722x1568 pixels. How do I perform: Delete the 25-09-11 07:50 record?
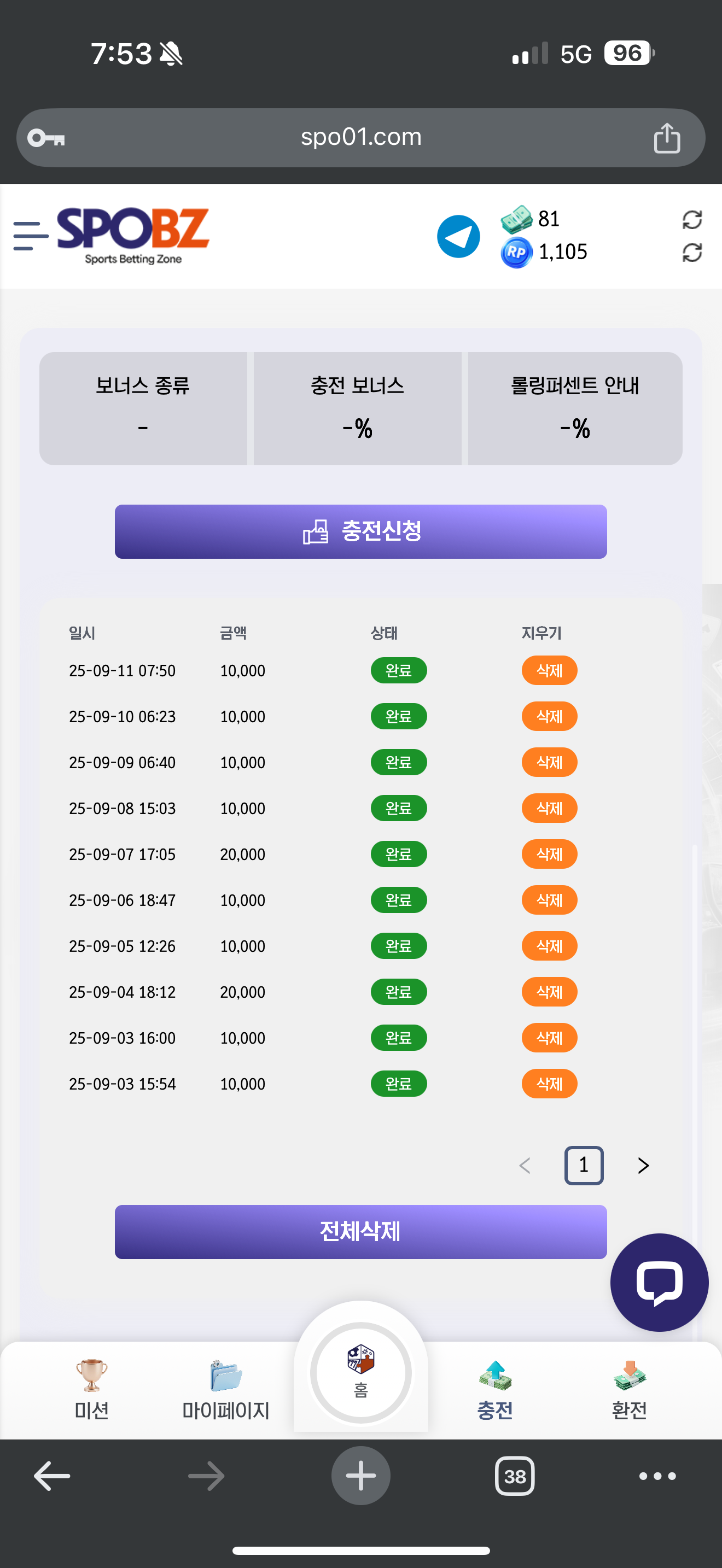point(549,670)
